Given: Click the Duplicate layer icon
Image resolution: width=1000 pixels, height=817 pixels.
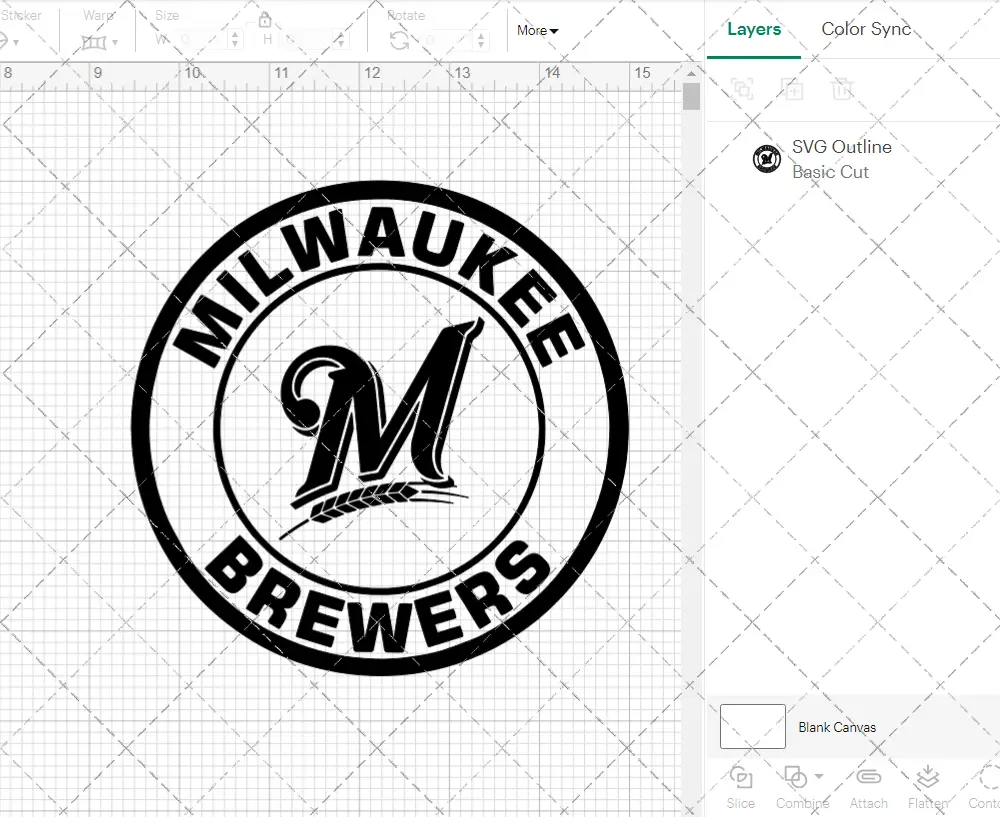Looking at the screenshot, I should [x=792, y=89].
